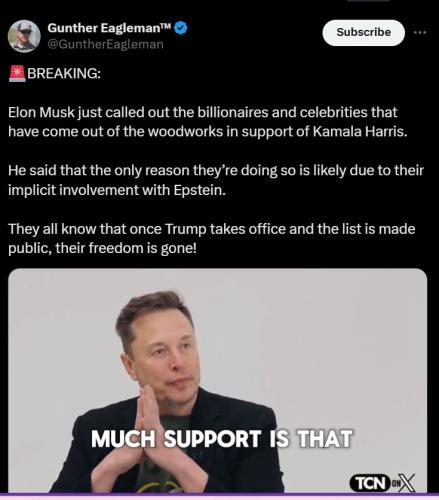Click the purple progress bar below video
439x500 pixels.
219,495
